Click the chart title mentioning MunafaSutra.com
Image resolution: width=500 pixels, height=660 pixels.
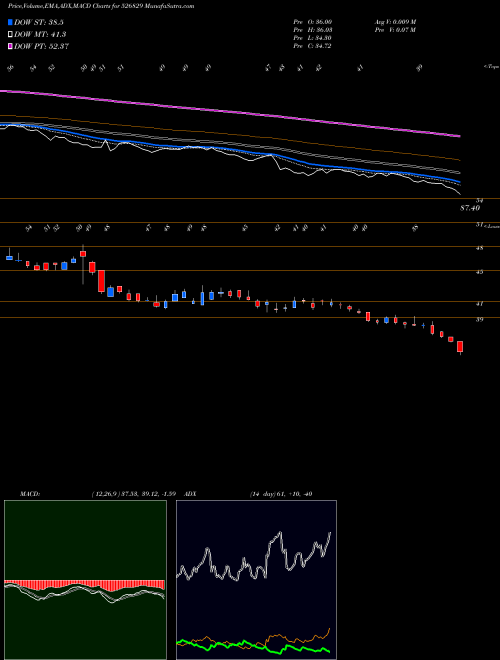pos(101,7)
